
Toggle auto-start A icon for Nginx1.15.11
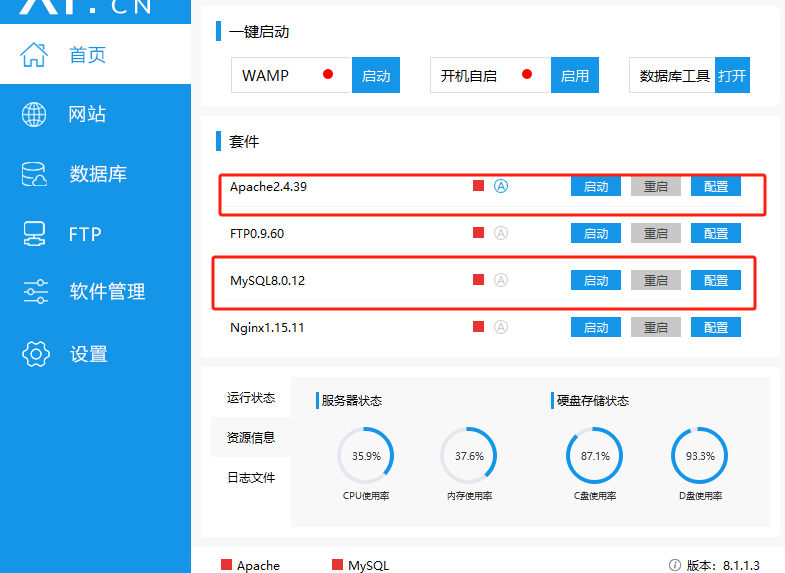[x=501, y=327]
